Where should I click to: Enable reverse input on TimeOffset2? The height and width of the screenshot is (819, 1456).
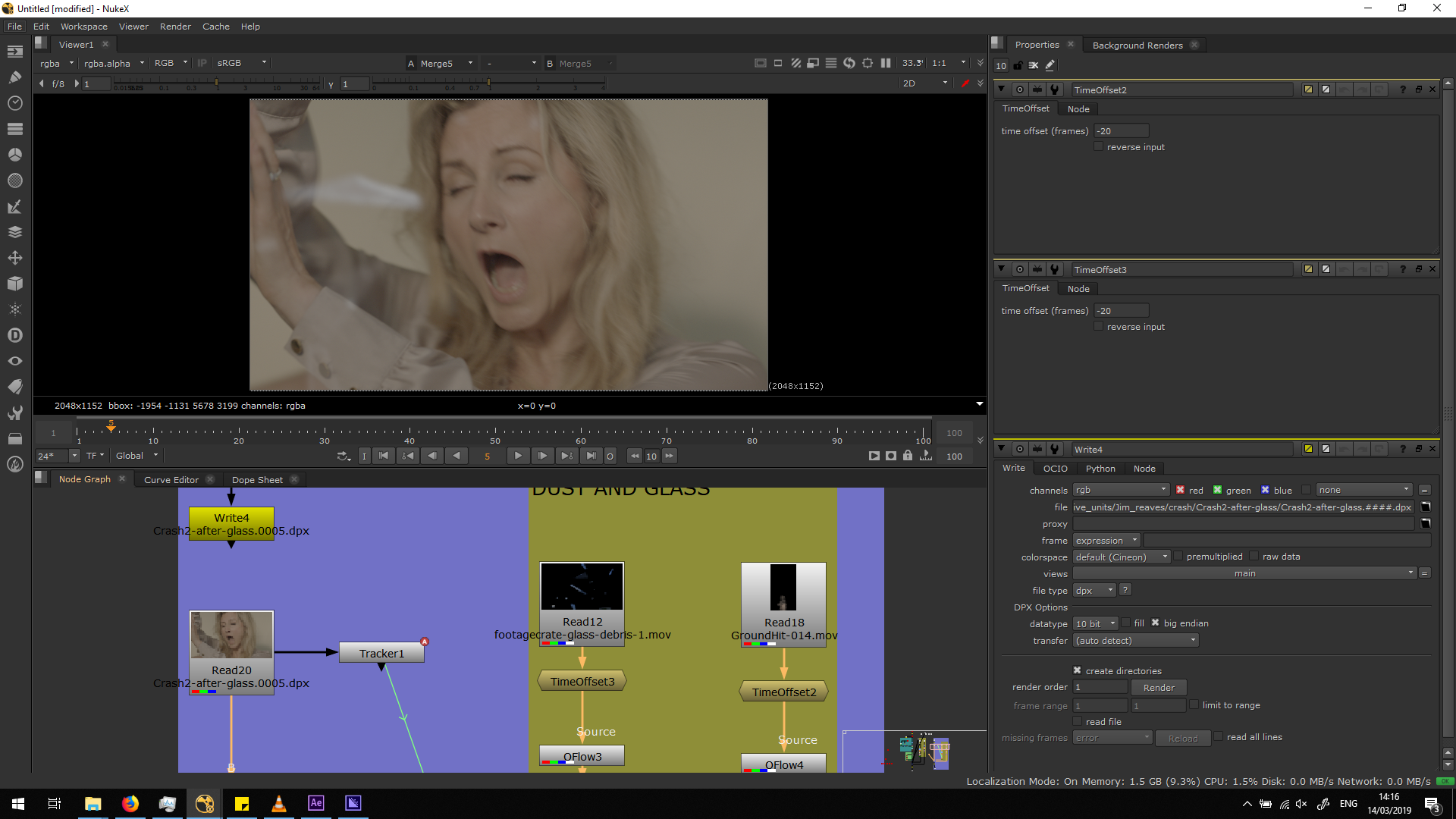[1098, 146]
